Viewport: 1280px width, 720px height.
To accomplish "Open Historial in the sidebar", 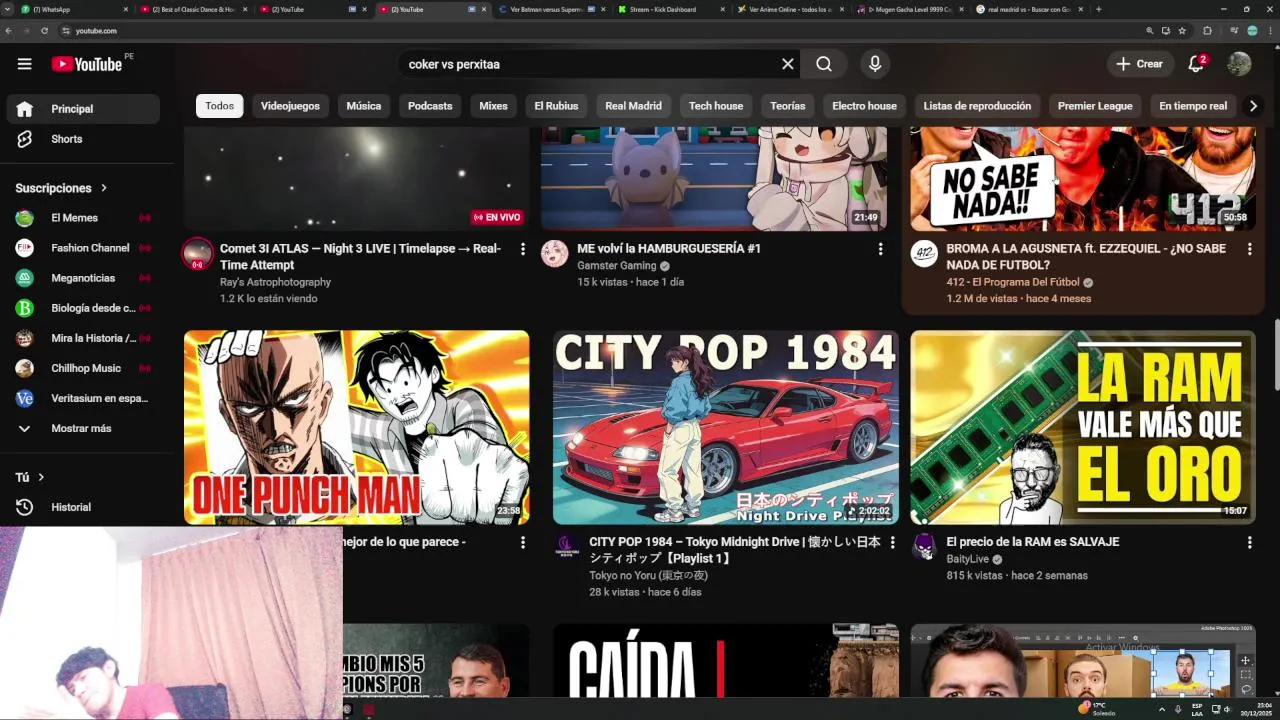I will click(84, 507).
